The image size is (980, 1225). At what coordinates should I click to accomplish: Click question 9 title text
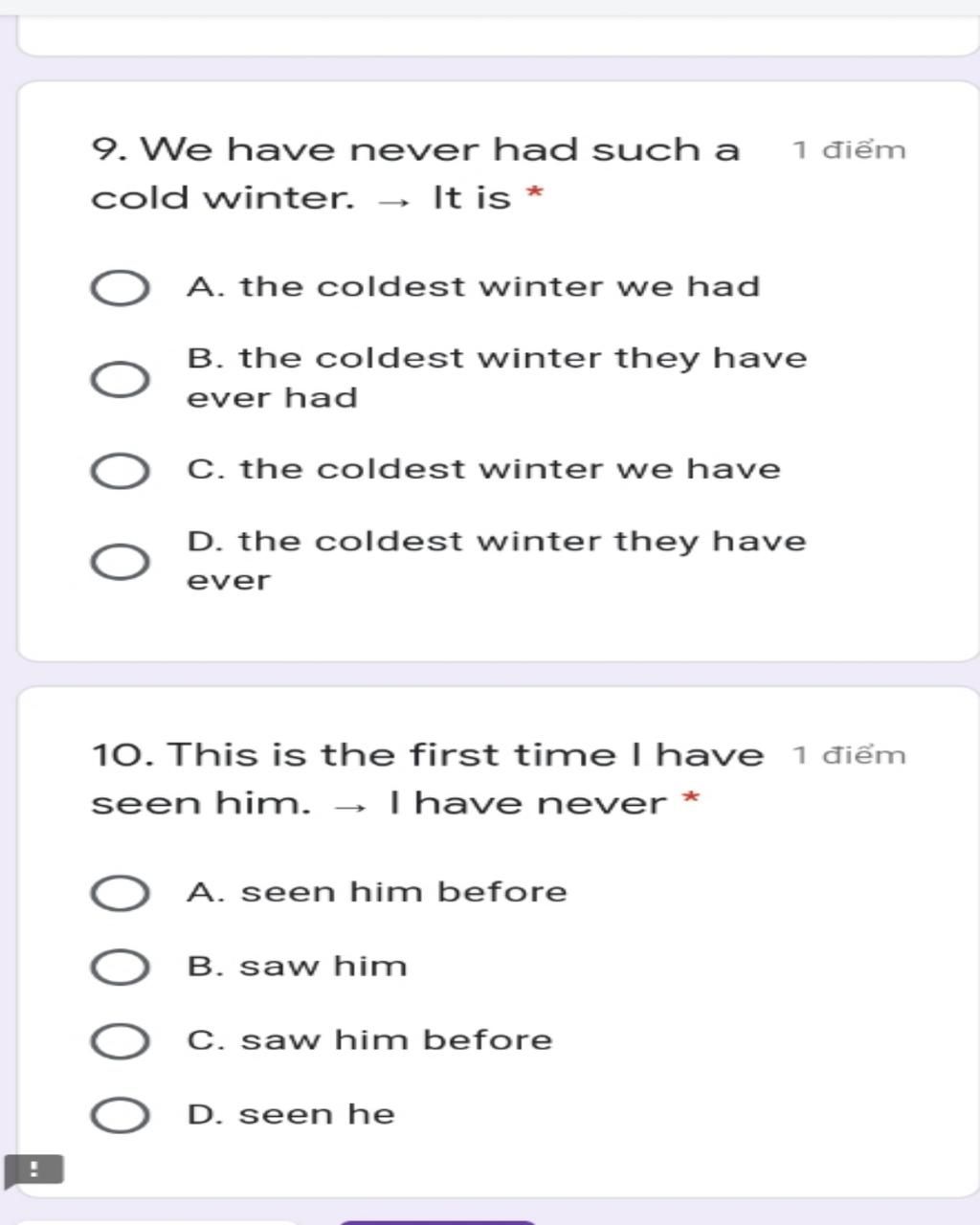point(415,173)
